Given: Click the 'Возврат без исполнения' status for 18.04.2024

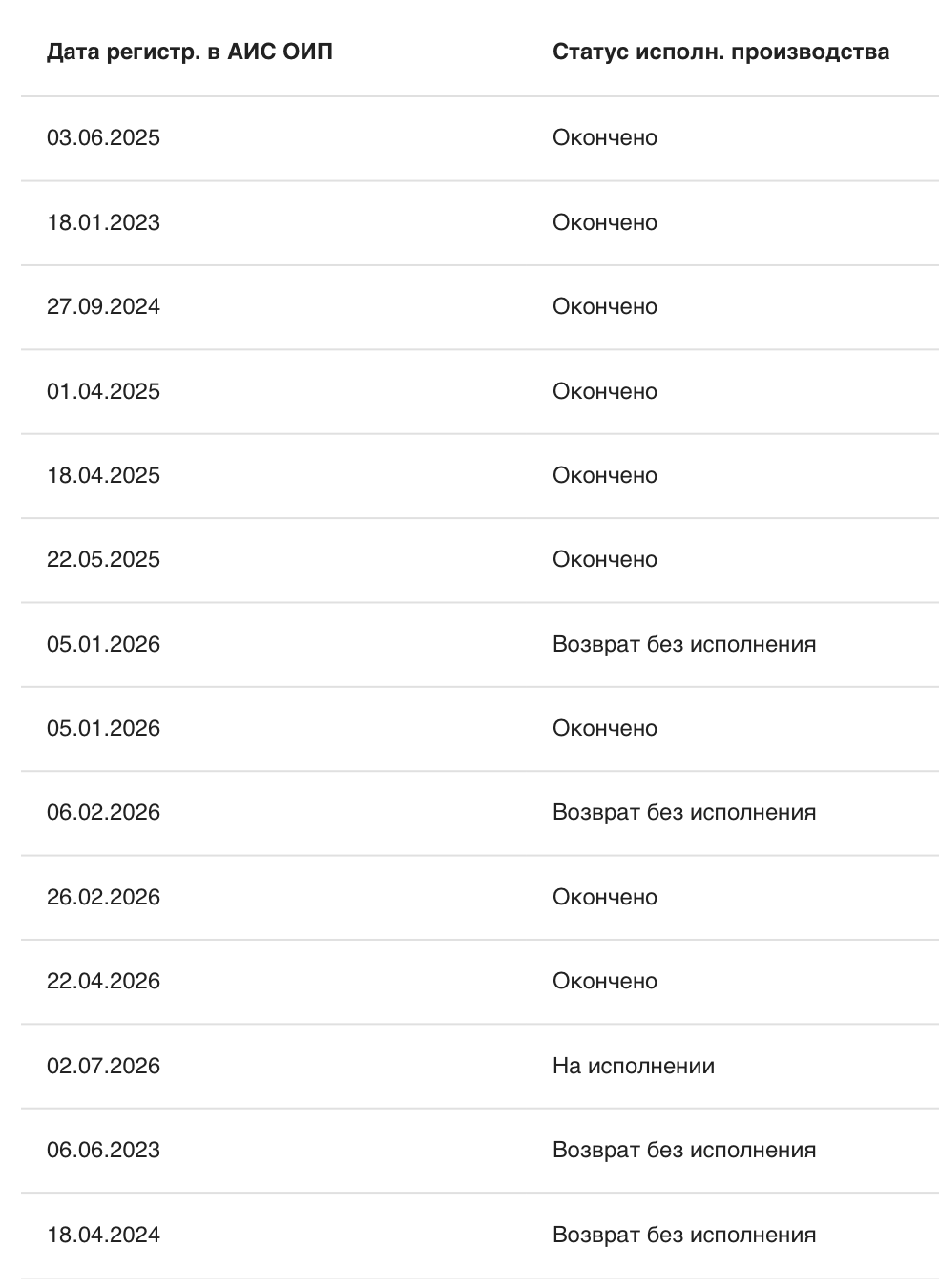Looking at the screenshot, I should point(684,1235).
